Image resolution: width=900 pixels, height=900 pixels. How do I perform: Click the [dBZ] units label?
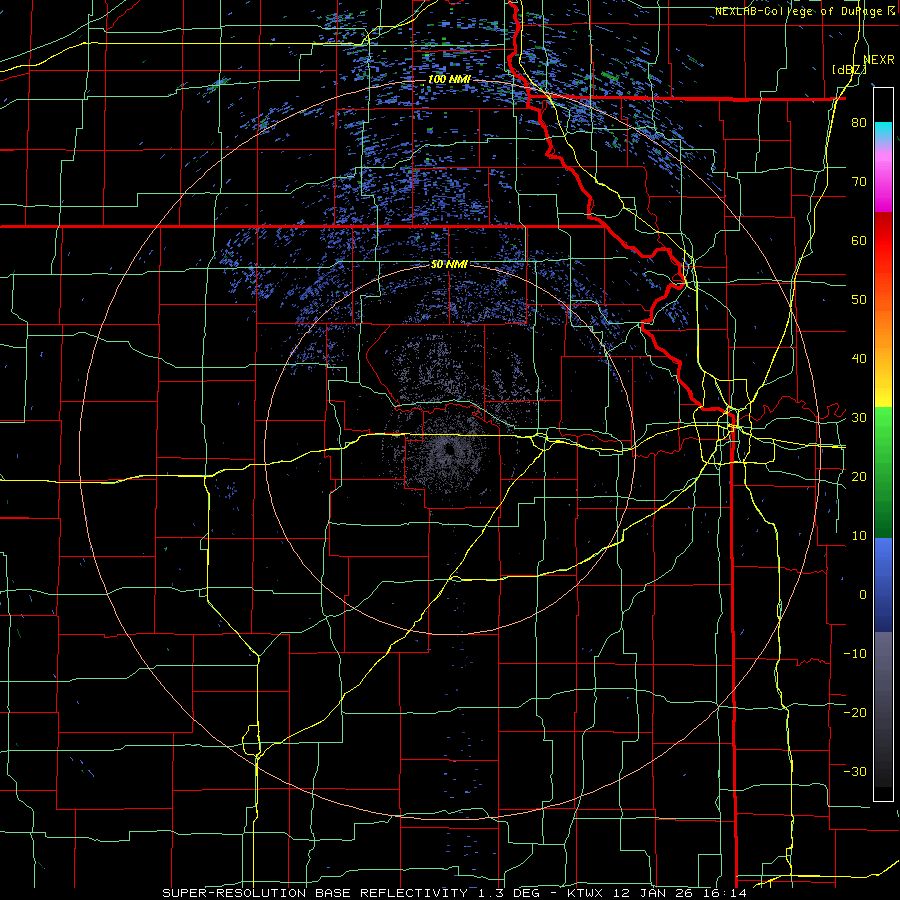pos(849,70)
